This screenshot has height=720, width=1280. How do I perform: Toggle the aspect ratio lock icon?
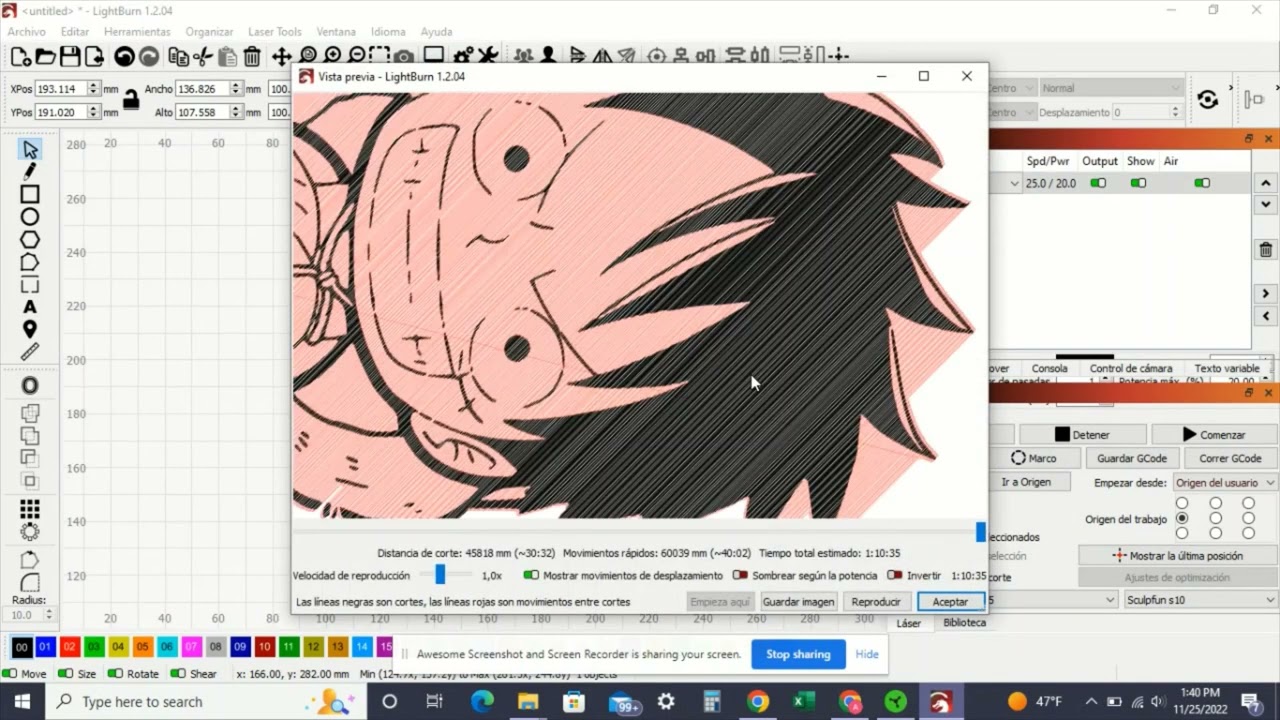point(130,100)
